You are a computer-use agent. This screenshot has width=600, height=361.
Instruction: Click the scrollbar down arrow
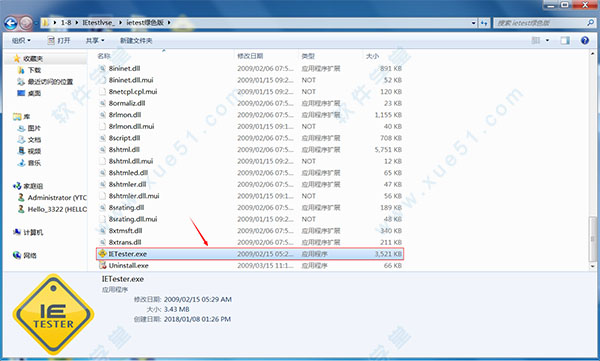pos(592,266)
